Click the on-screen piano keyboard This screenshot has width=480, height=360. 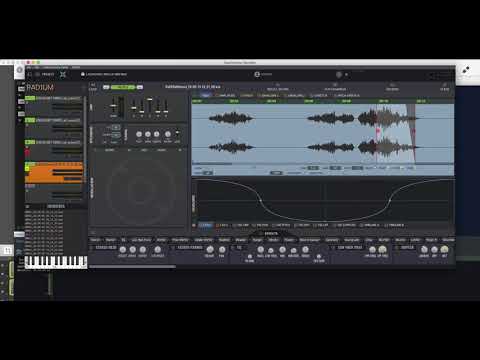click(x=56, y=262)
